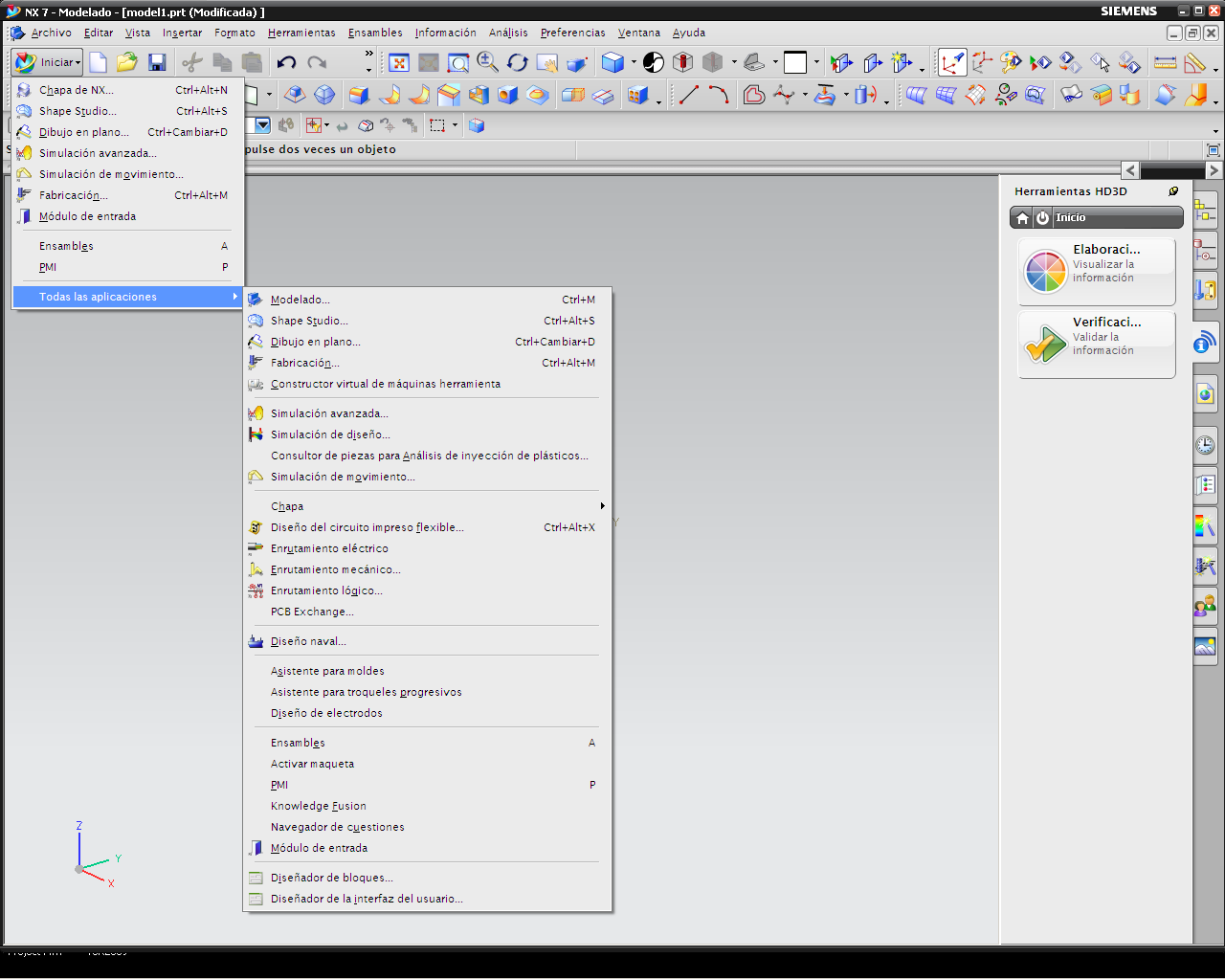Click the Rotate view icon
The width and height of the screenshot is (1225, 980).
click(x=518, y=63)
